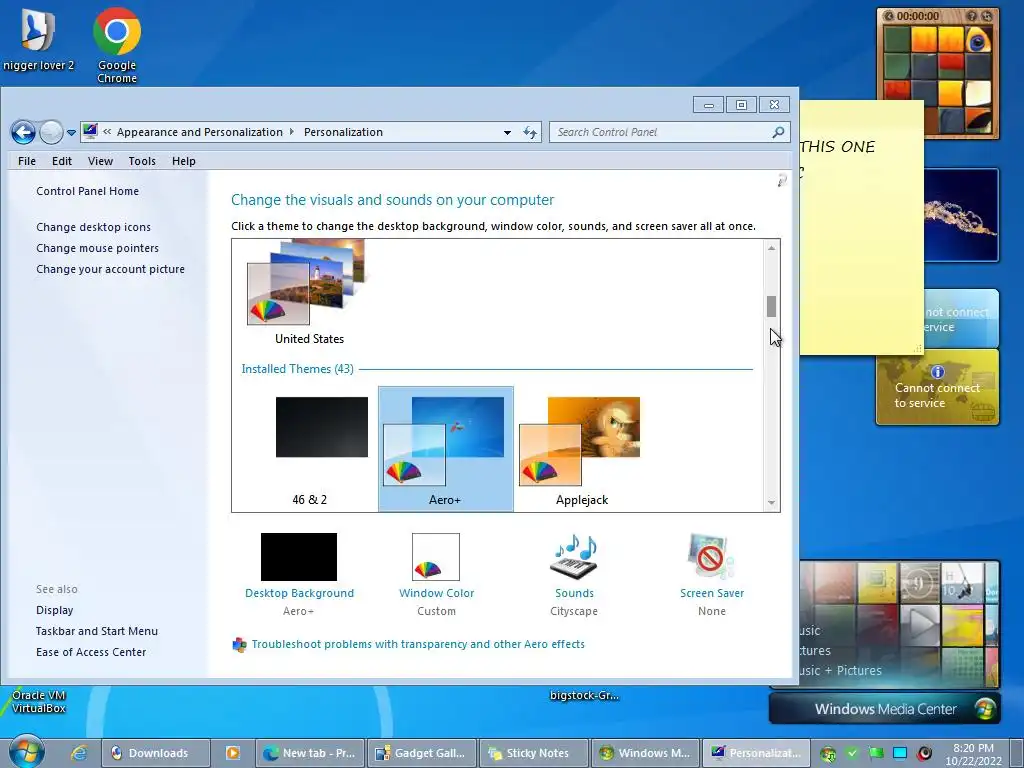
Task: Select the Aero+ theme
Action: click(445, 448)
